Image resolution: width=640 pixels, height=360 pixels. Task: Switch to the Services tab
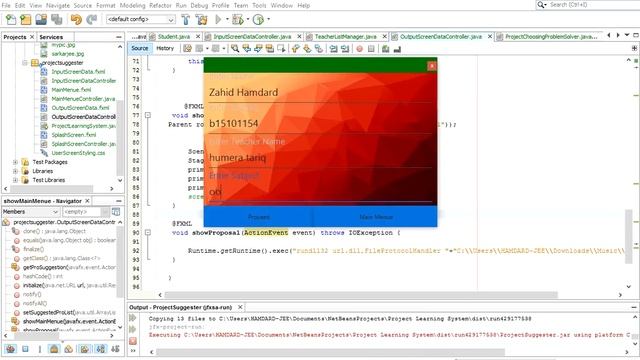51,37
